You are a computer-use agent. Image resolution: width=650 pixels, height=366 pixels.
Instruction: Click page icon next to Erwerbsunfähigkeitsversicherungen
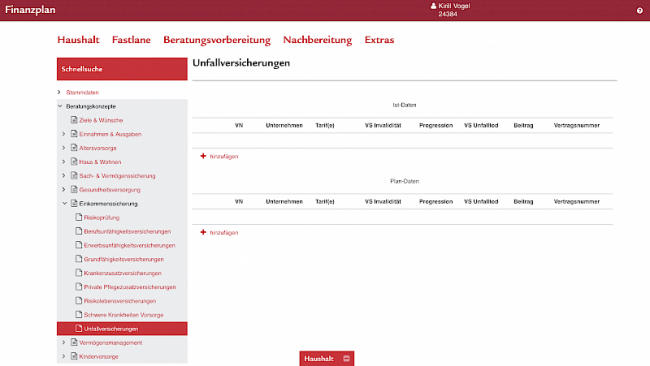[x=79, y=245]
